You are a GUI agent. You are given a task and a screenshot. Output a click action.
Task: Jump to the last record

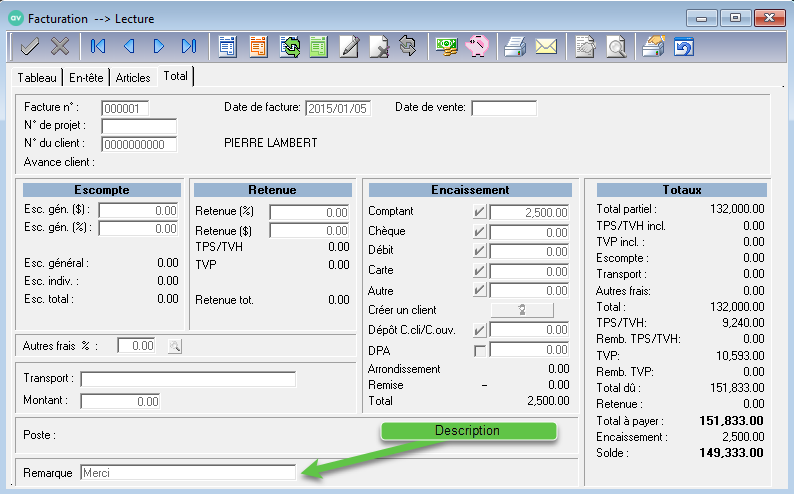coord(188,46)
